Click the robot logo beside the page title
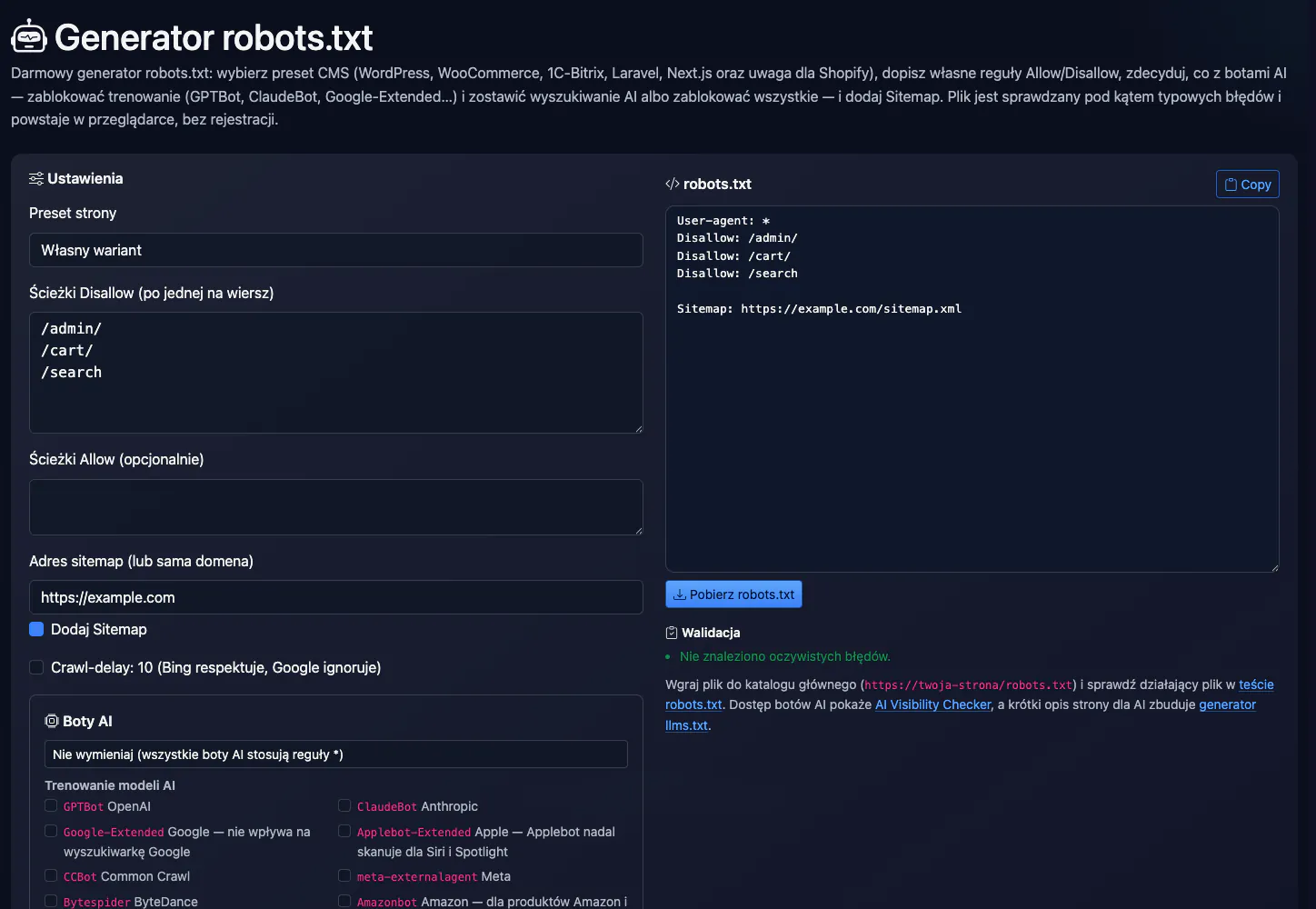This screenshot has width=1316, height=909. [28, 36]
